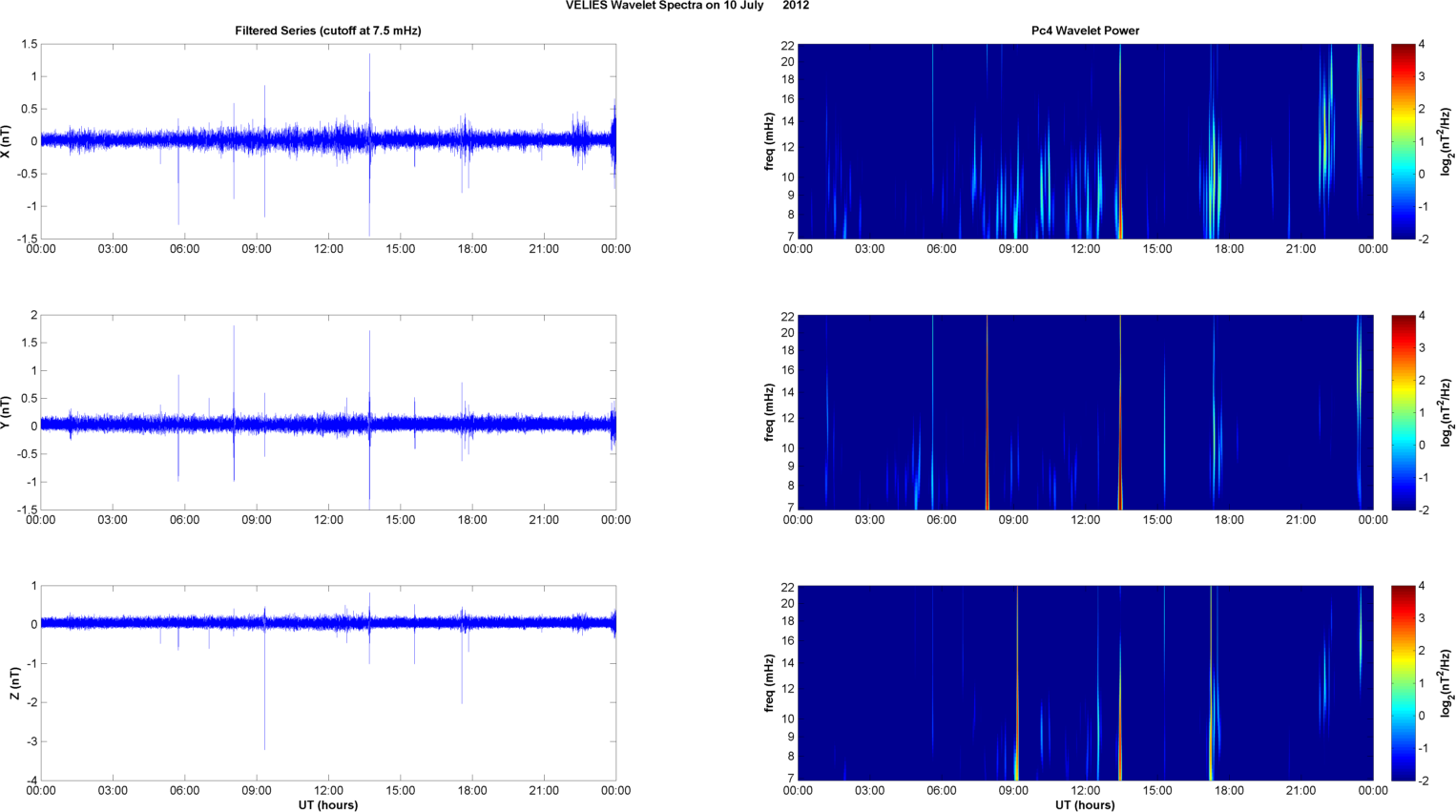The image size is (1456, 812).
Task: Click the Z component time series plot
Action: point(327,683)
